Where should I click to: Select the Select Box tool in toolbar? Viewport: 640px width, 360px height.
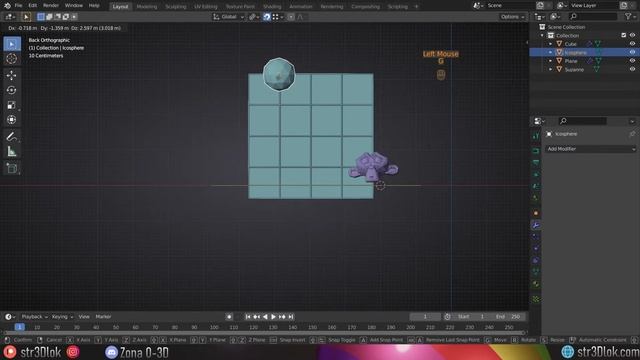pyautogui.click(x=12, y=44)
